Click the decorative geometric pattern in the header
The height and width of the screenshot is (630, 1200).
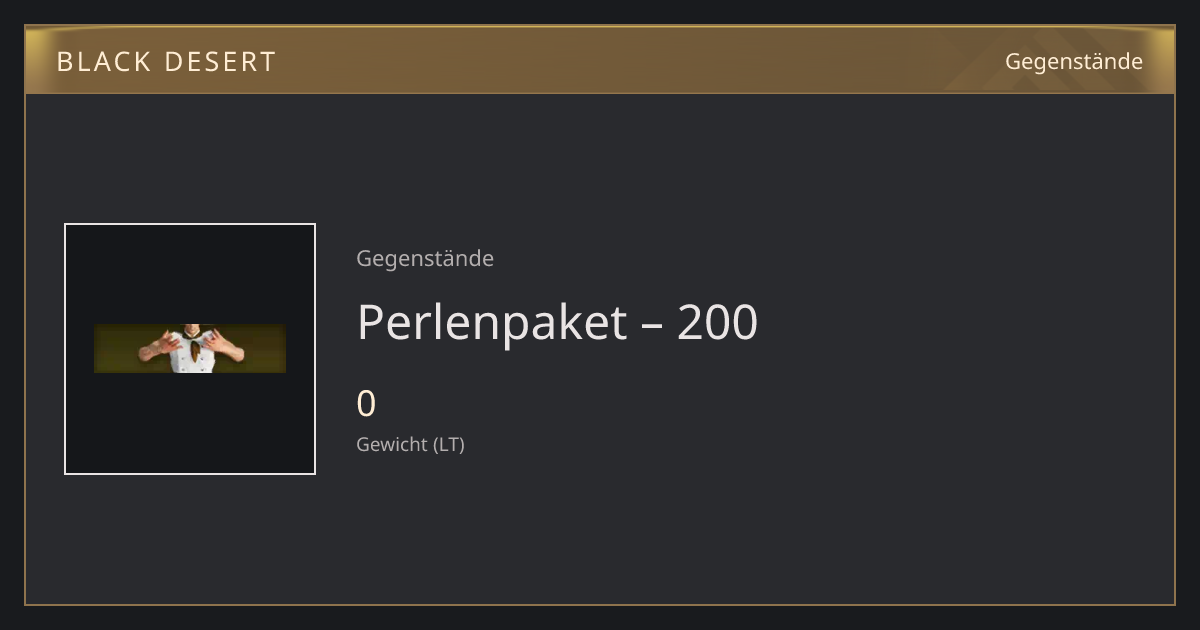pos(1060,60)
